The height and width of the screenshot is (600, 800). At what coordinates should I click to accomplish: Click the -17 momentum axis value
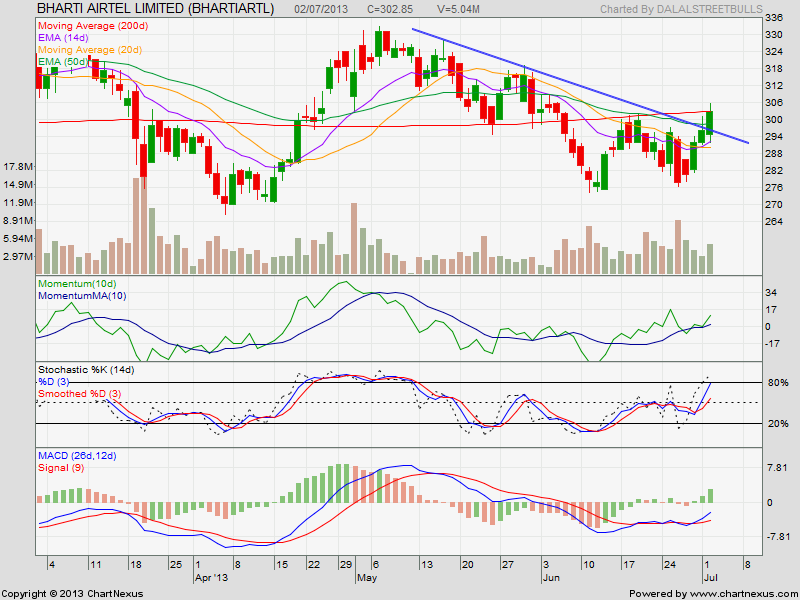click(x=770, y=343)
